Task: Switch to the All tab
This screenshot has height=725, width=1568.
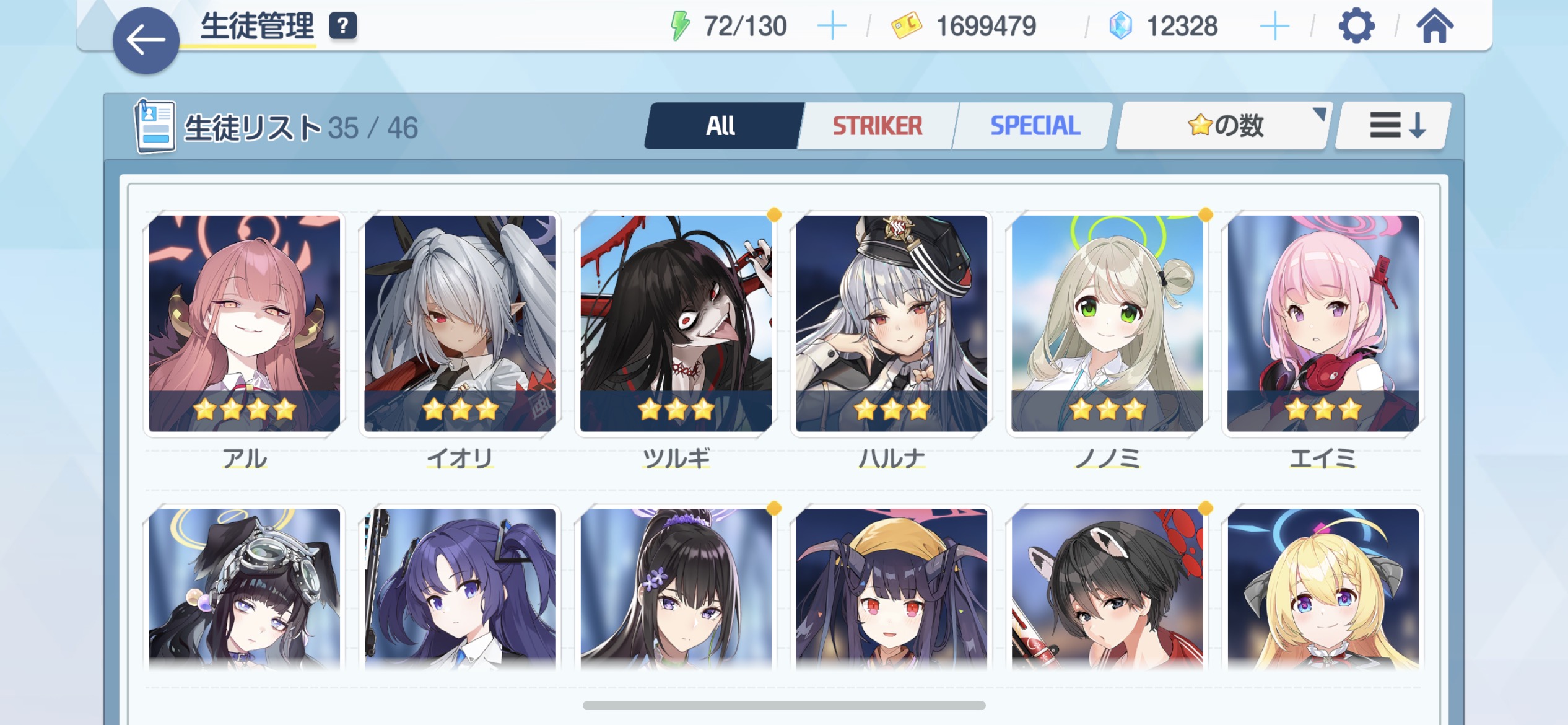Action: pos(722,126)
